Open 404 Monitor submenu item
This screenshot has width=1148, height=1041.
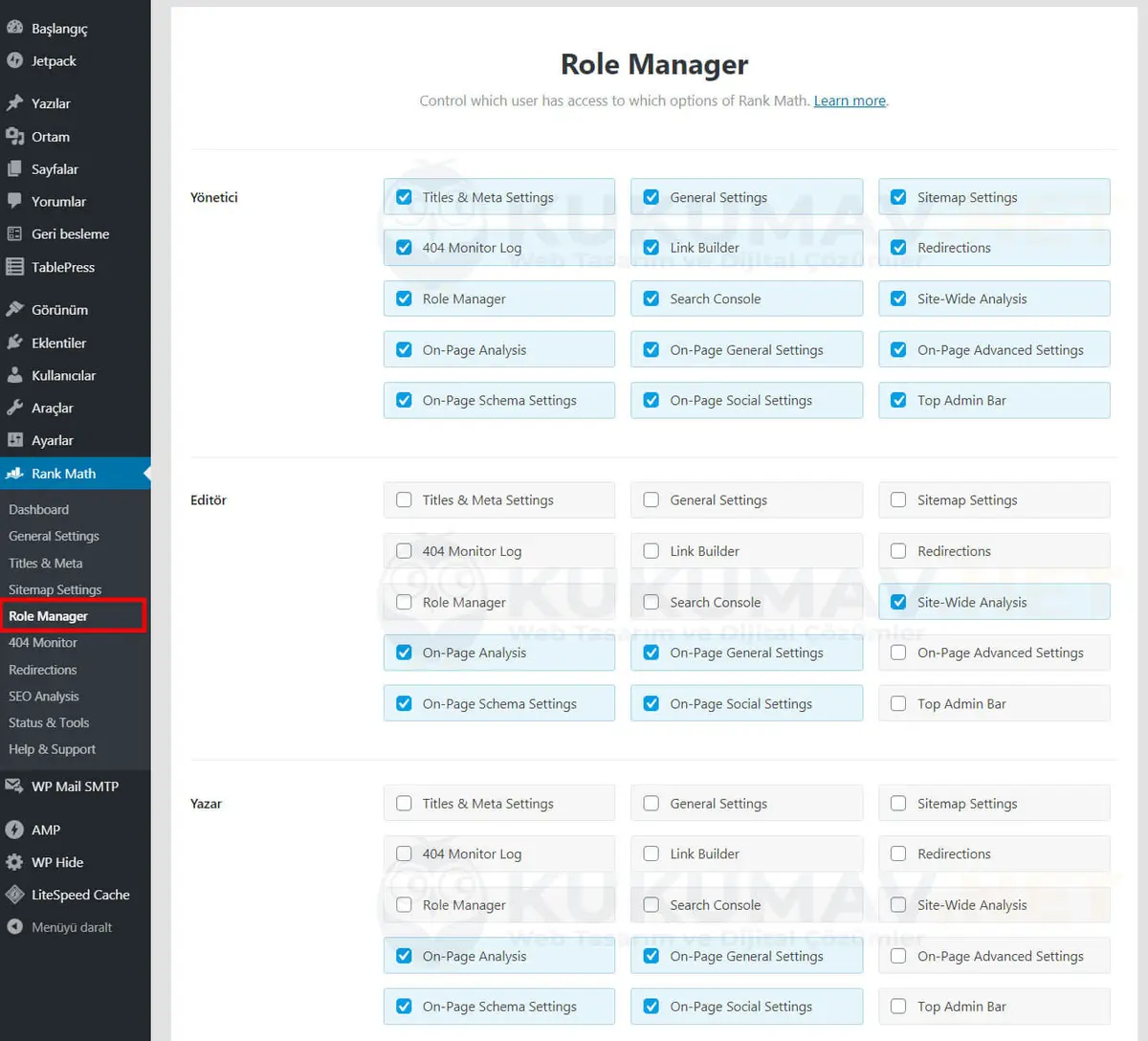[43, 643]
